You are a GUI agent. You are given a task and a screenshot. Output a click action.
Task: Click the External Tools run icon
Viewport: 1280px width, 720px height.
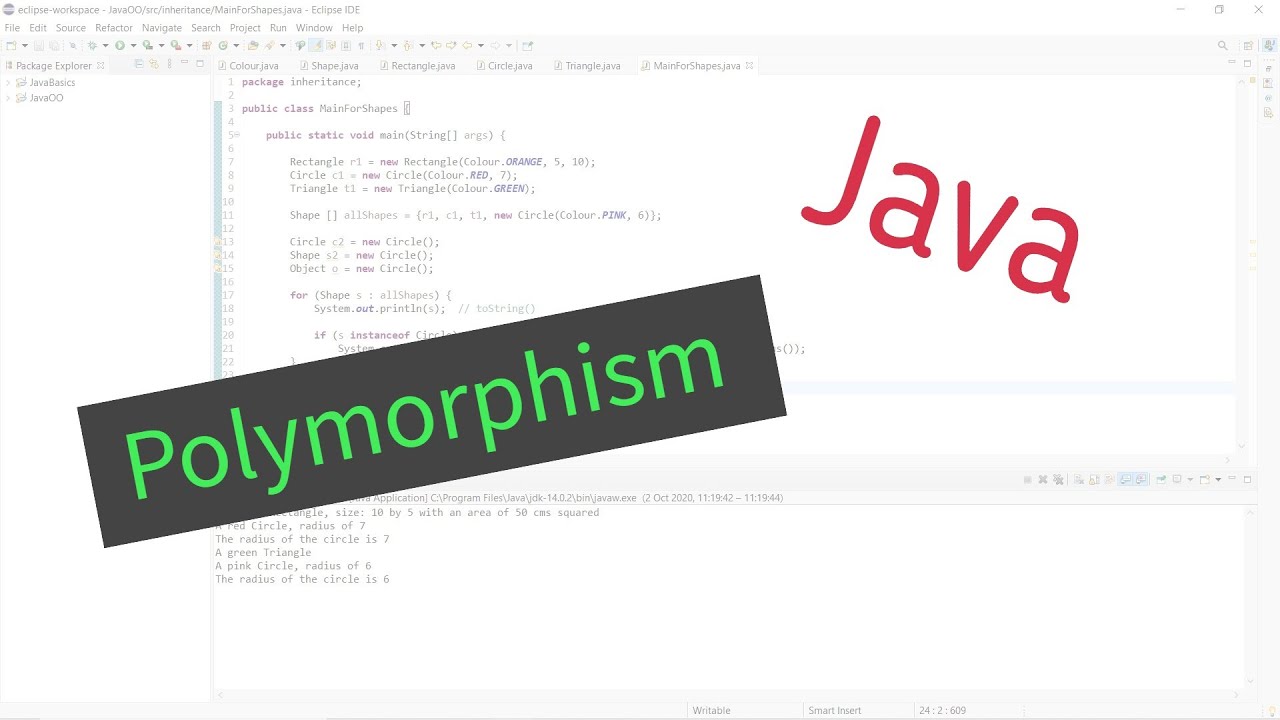(176, 45)
